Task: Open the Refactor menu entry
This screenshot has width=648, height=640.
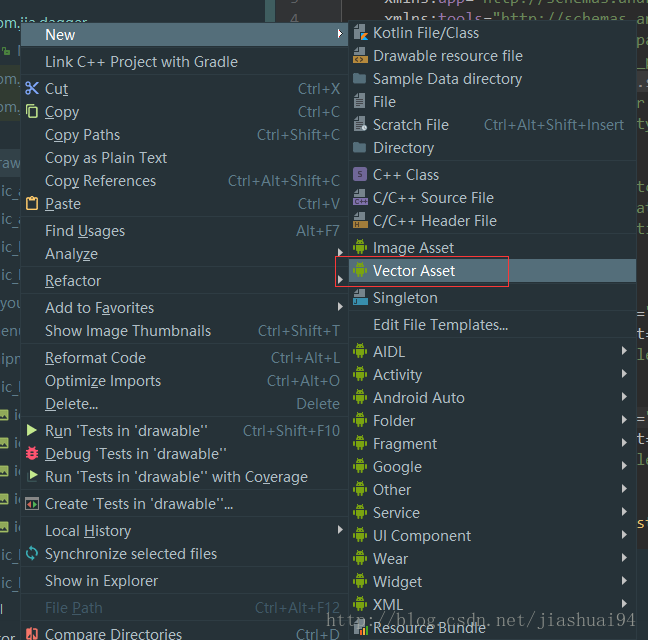Action: tap(184, 281)
